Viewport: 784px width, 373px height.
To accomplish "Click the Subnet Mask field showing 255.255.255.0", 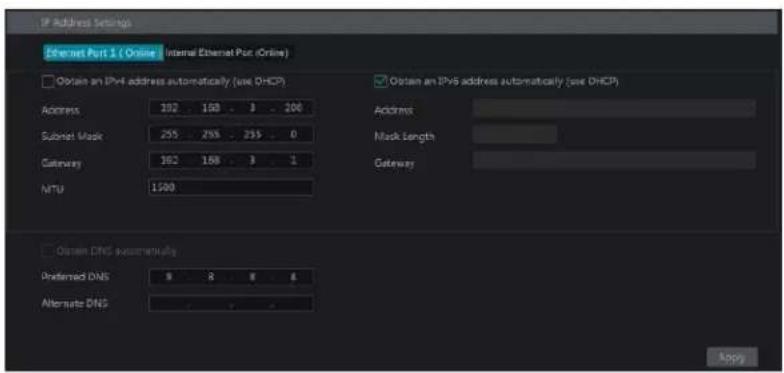I will [231, 134].
